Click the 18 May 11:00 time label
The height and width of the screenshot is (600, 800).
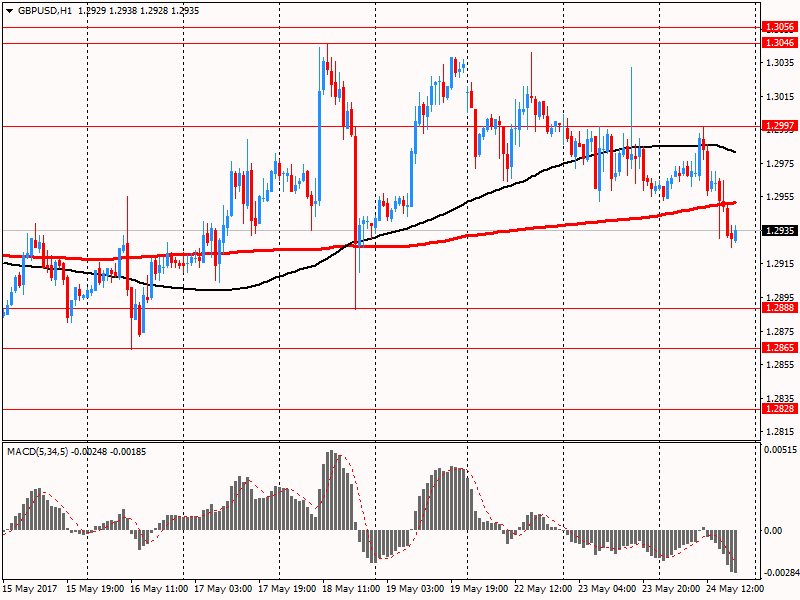pyautogui.click(x=352, y=589)
